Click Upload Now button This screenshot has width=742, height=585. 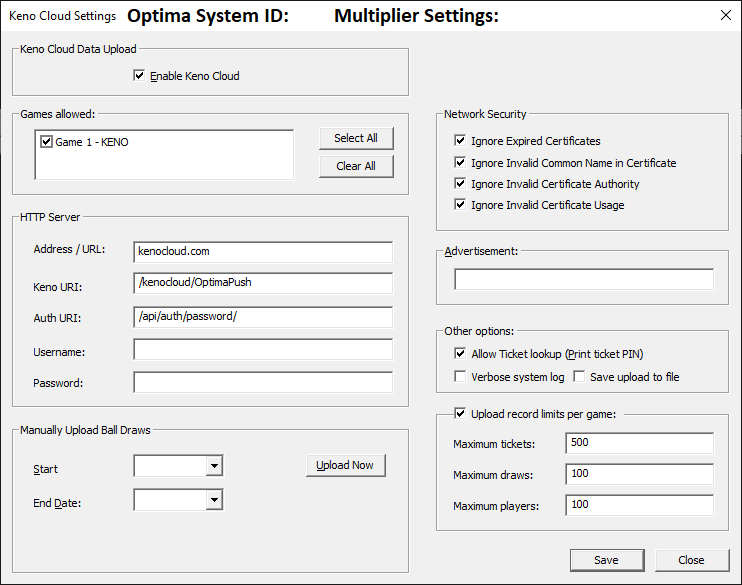[x=345, y=466]
